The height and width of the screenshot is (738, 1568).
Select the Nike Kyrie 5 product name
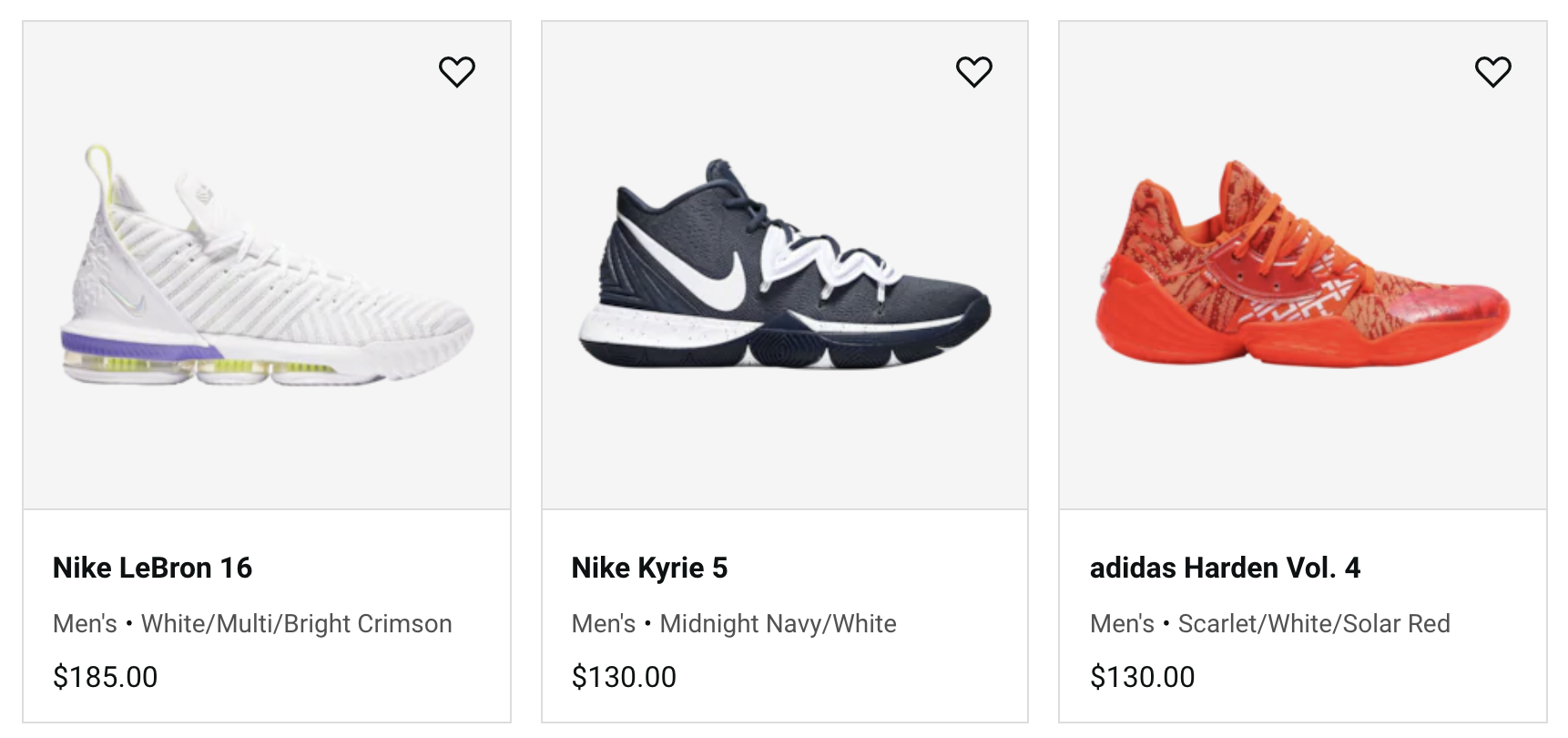pos(649,568)
